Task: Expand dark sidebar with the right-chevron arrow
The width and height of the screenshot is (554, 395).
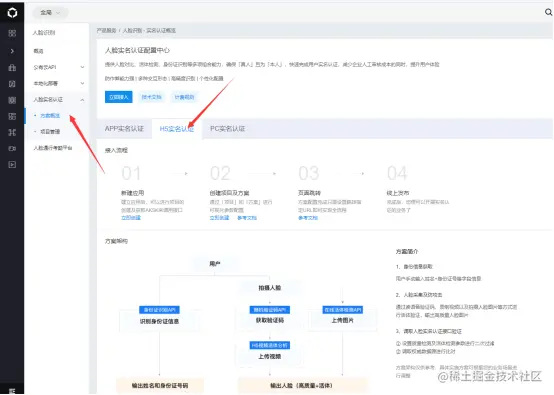Action: pos(12,51)
